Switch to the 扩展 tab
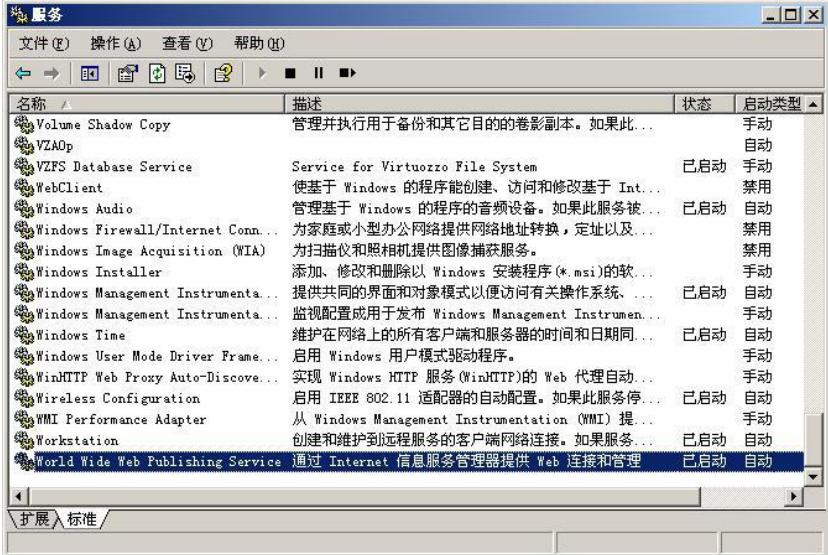The height and width of the screenshot is (555, 828). pyautogui.click(x=34, y=519)
